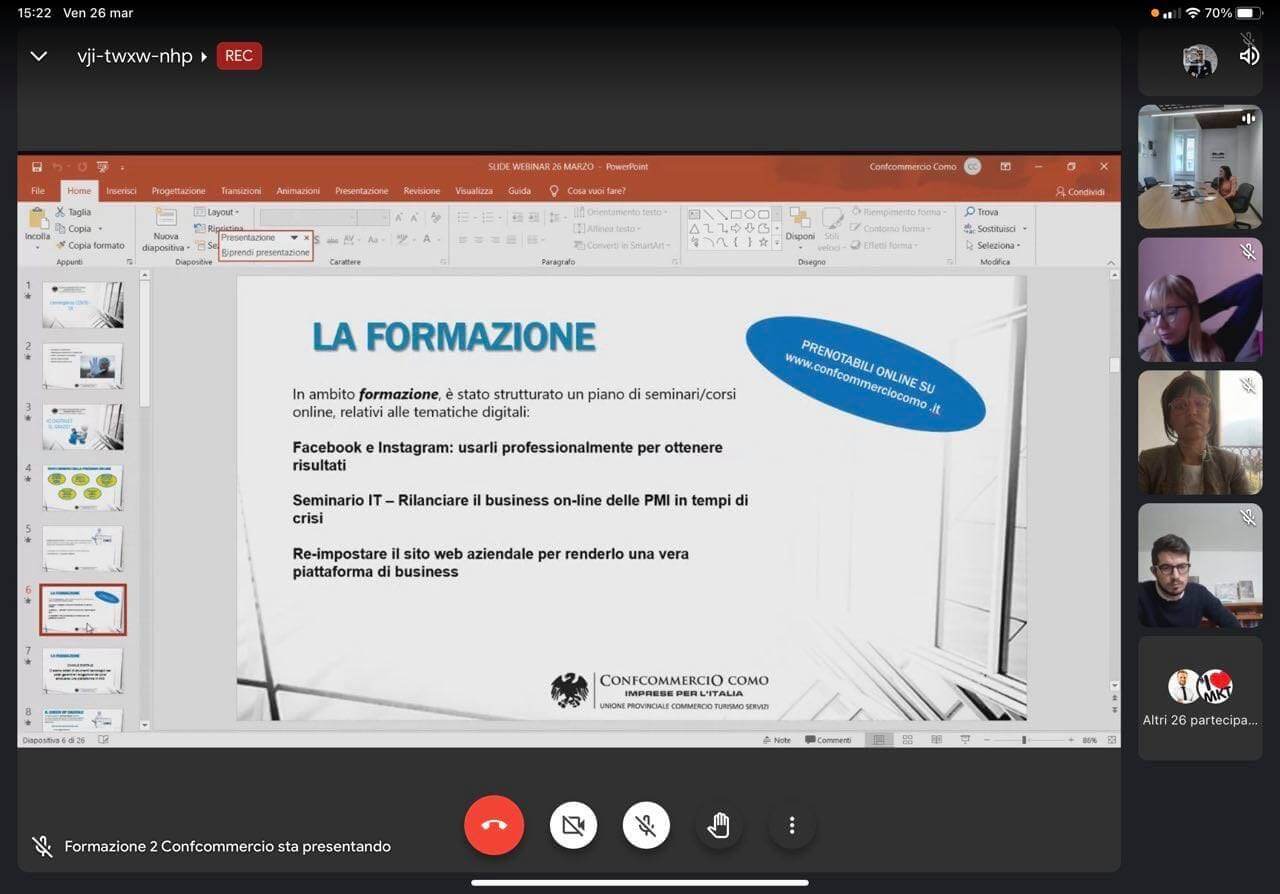
Task: End the call with the red hang-up button
Action: click(x=494, y=825)
